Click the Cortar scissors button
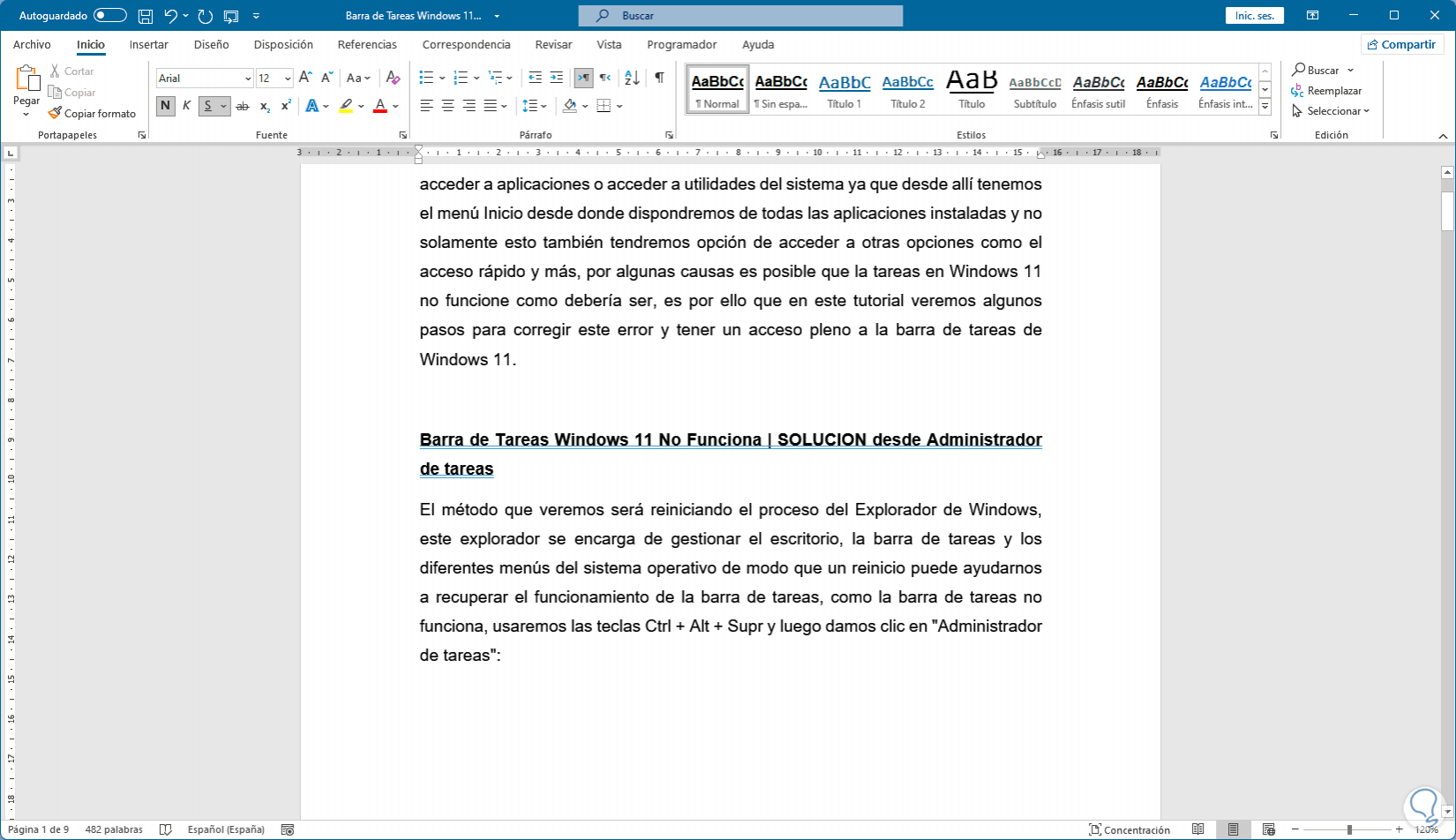This screenshot has width=1456, height=840. 71,71
